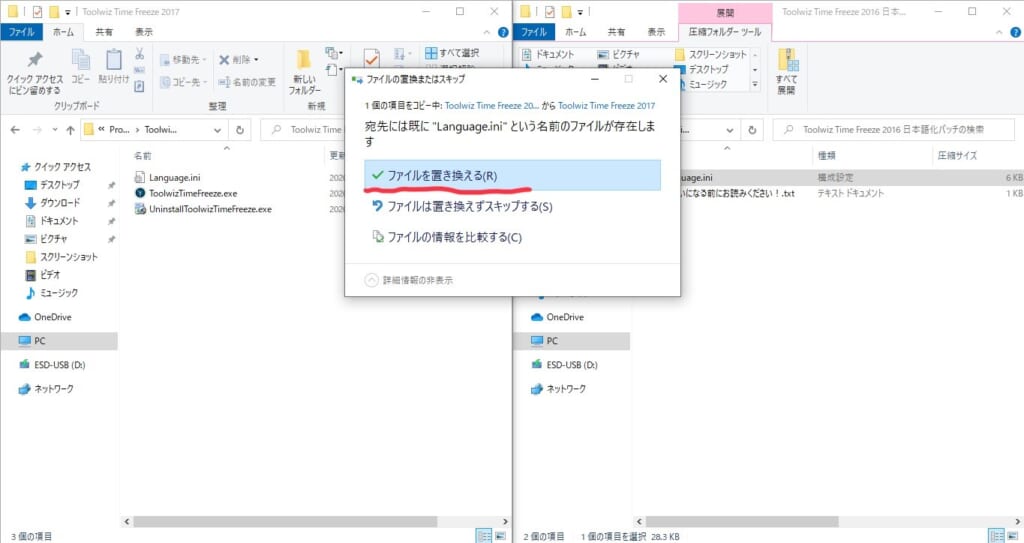Select ToolwizTimeFreeze.exe in file list

193,193
